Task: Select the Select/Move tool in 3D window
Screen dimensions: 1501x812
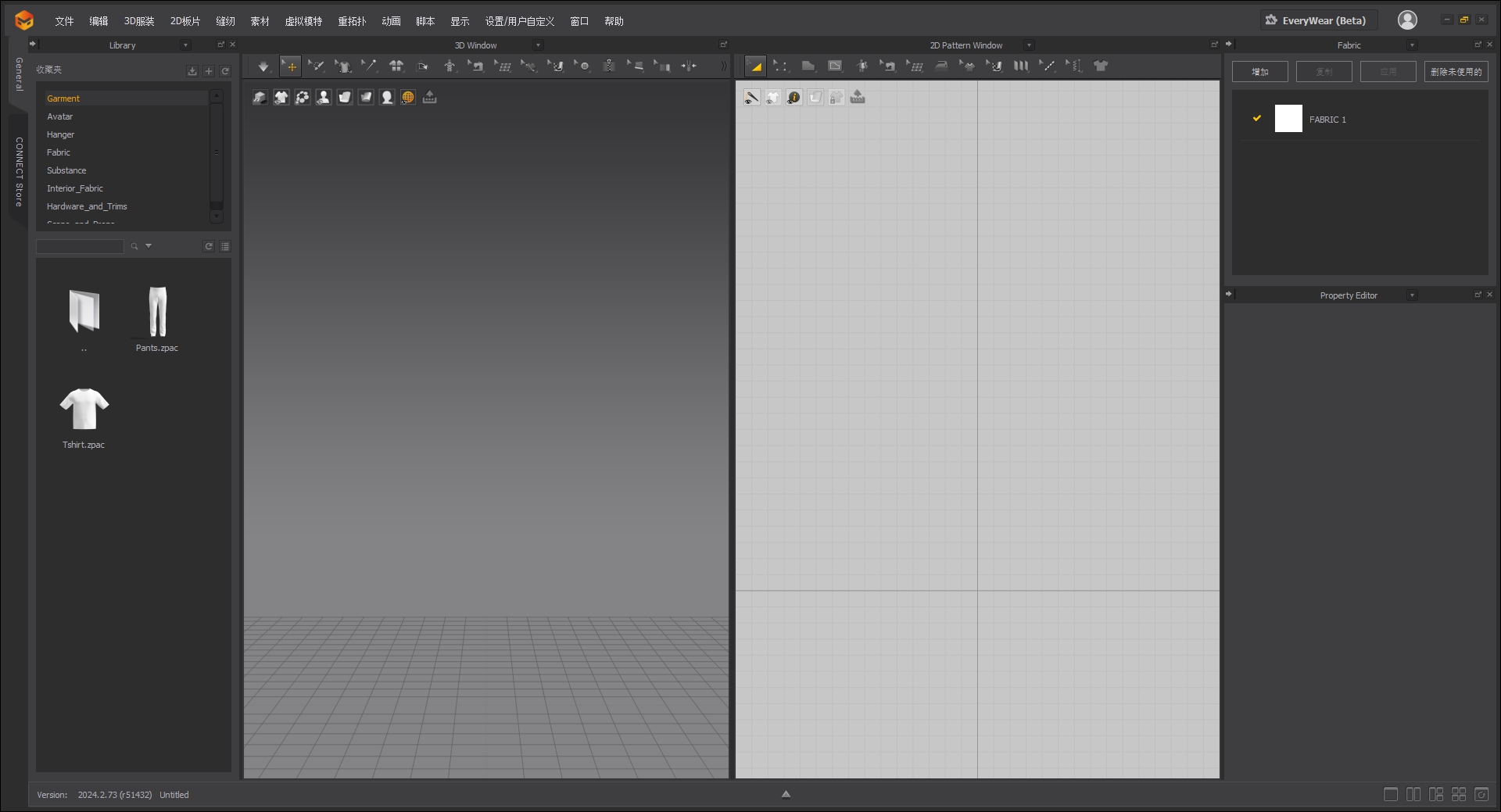Action: pyautogui.click(x=290, y=66)
